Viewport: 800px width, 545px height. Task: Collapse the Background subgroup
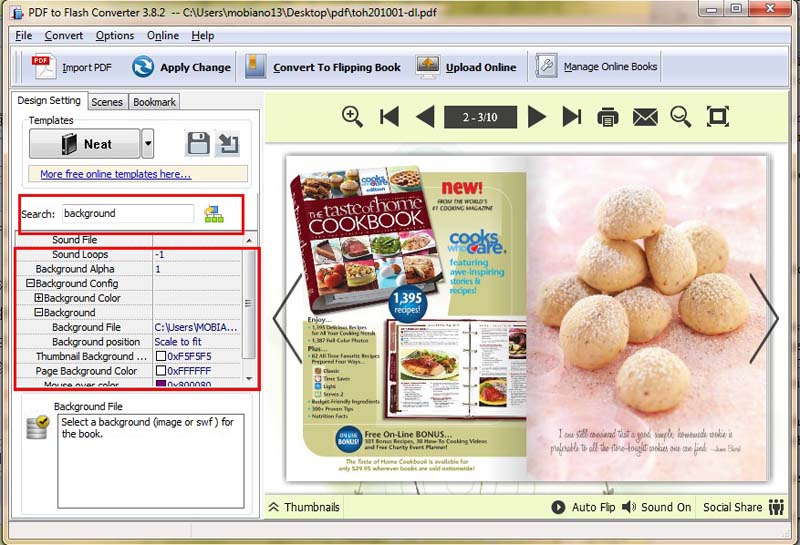38,312
